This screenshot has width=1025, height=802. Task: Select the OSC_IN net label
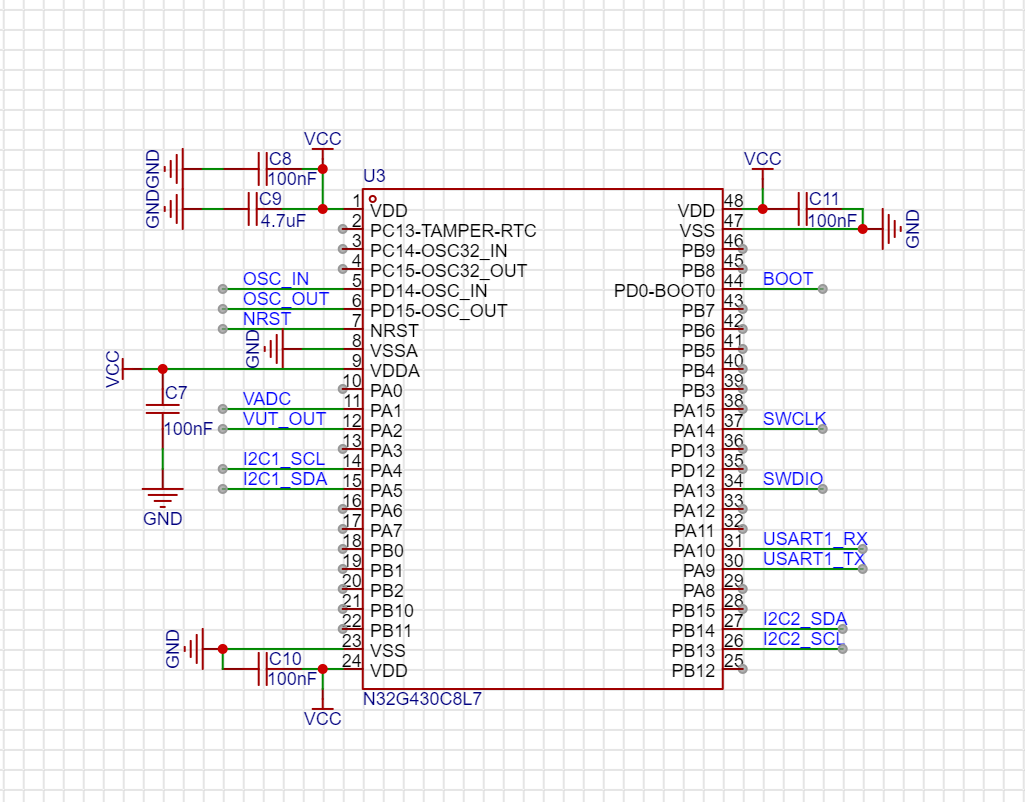click(x=275, y=279)
